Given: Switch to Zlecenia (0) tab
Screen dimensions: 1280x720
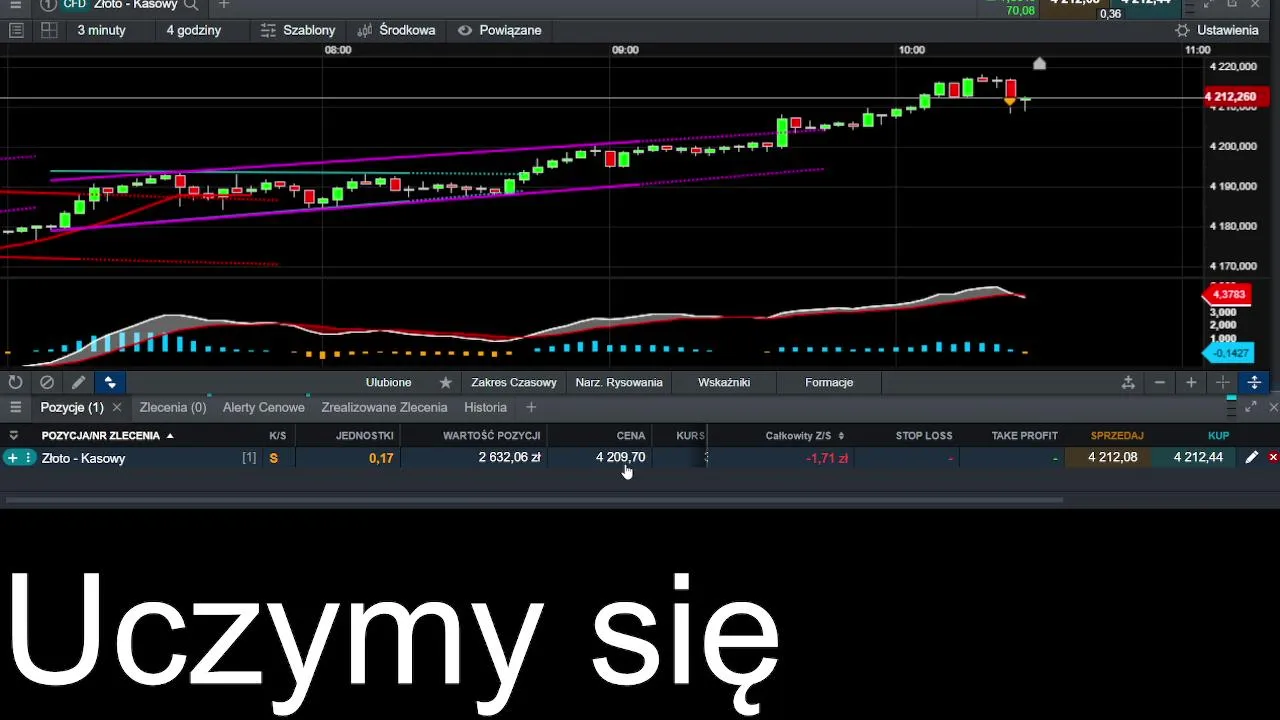Looking at the screenshot, I should 173,407.
